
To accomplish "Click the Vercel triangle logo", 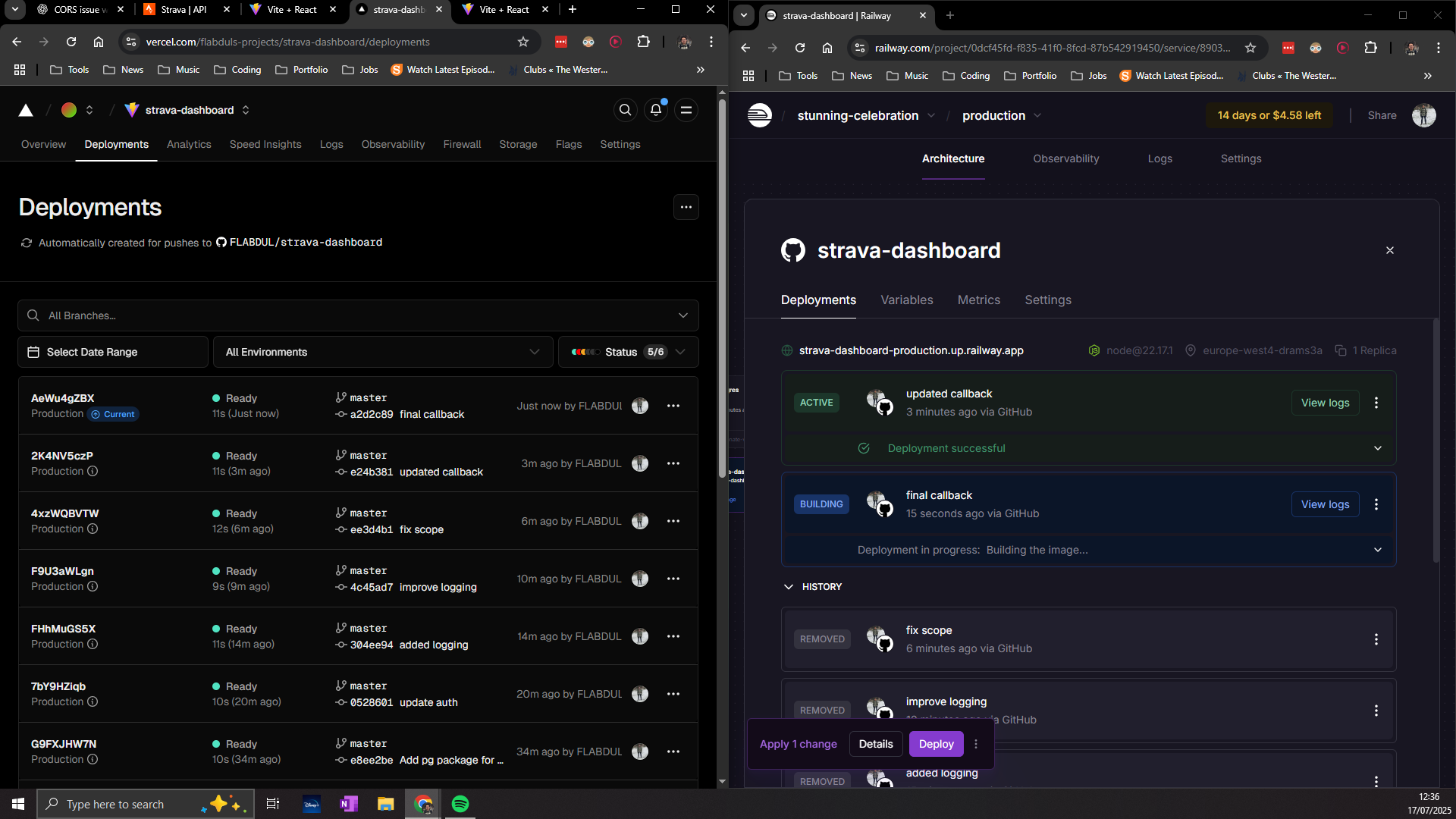I will (26, 111).
